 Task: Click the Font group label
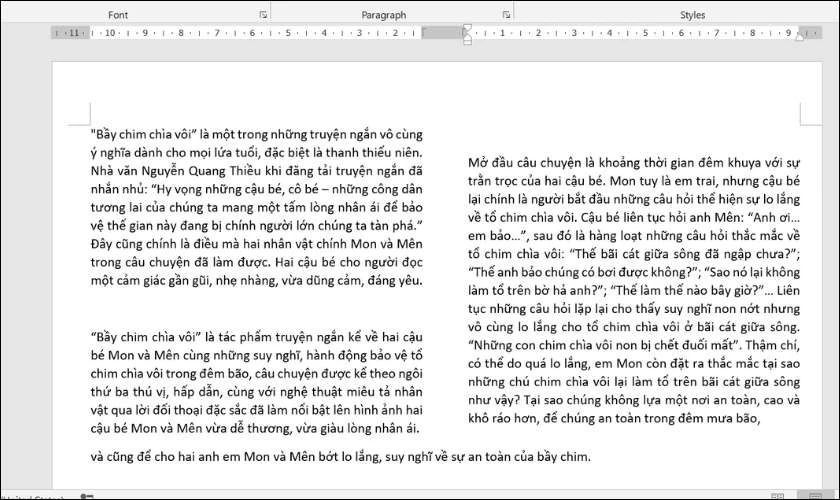[118, 15]
